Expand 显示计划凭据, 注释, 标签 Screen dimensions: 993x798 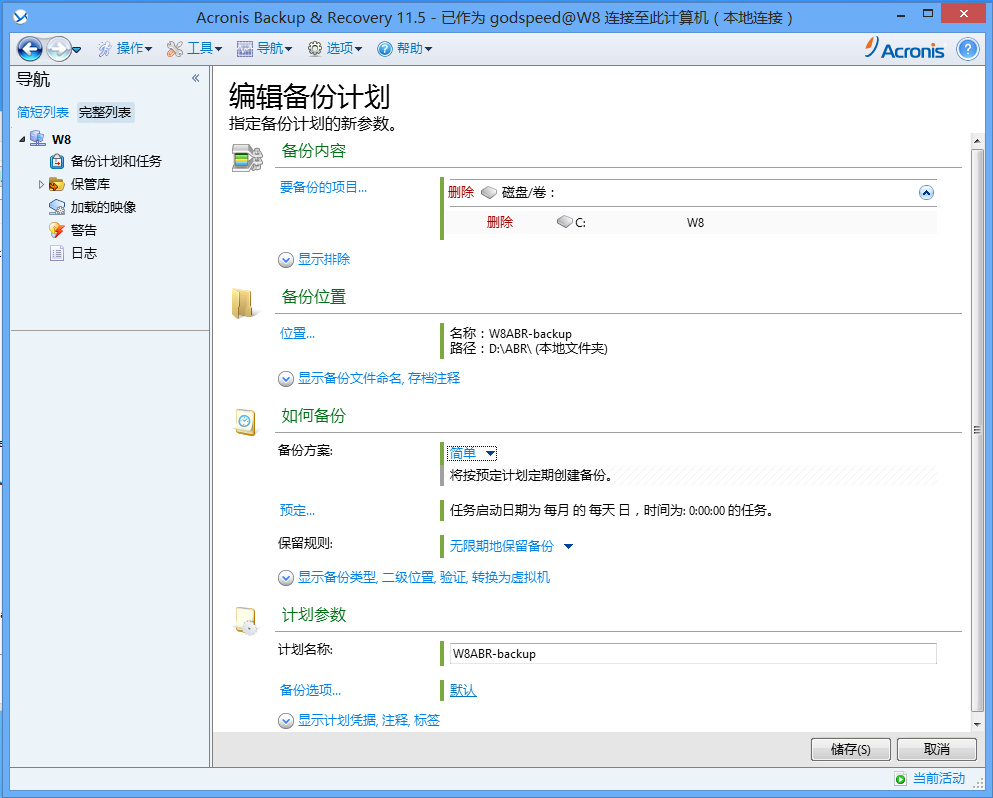point(359,720)
